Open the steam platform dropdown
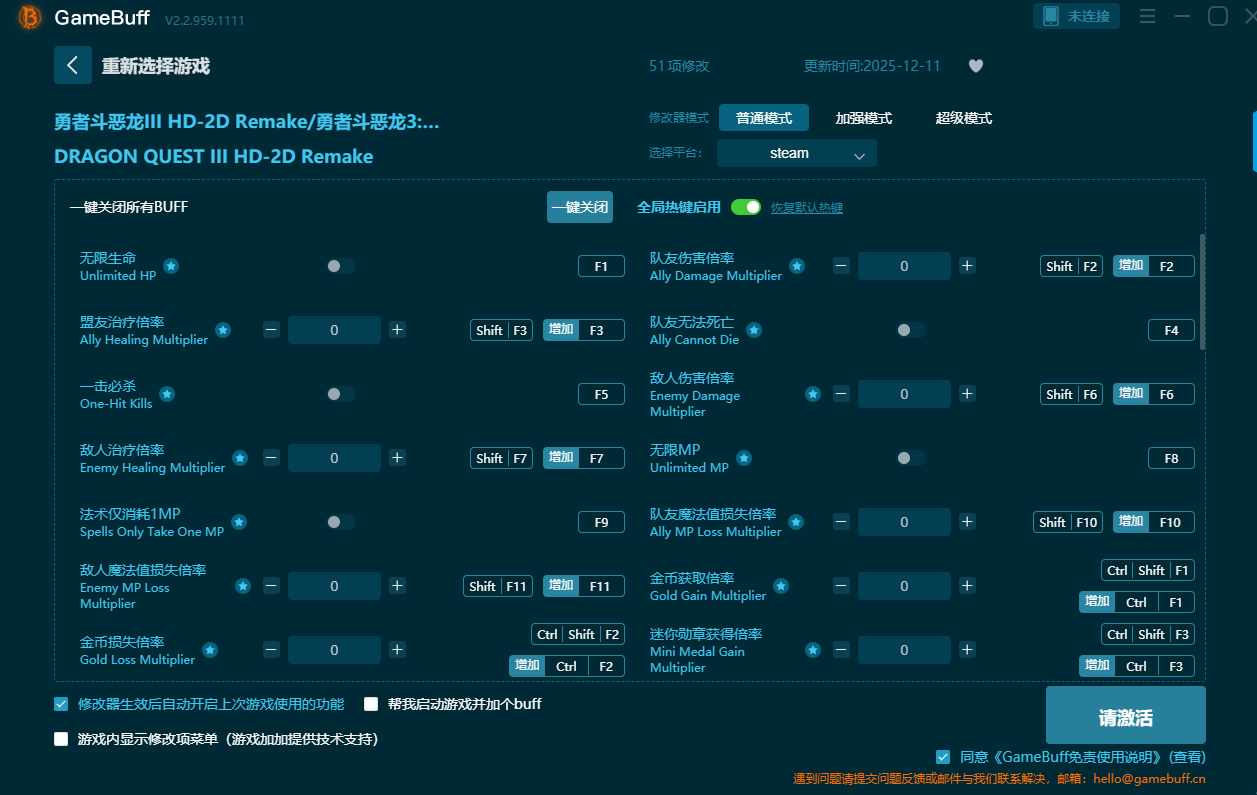 tap(796, 153)
